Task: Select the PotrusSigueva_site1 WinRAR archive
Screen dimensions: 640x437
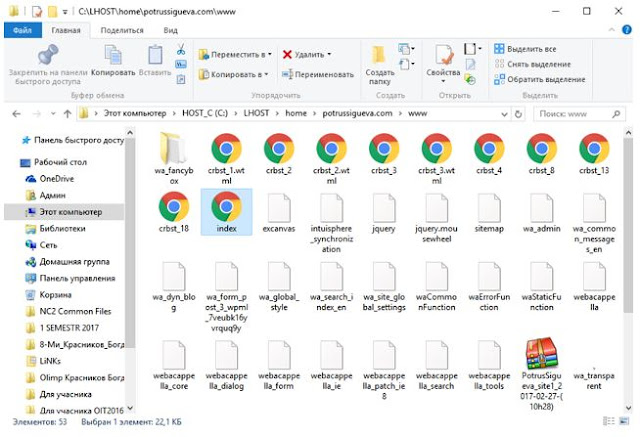Action: tap(542, 373)
